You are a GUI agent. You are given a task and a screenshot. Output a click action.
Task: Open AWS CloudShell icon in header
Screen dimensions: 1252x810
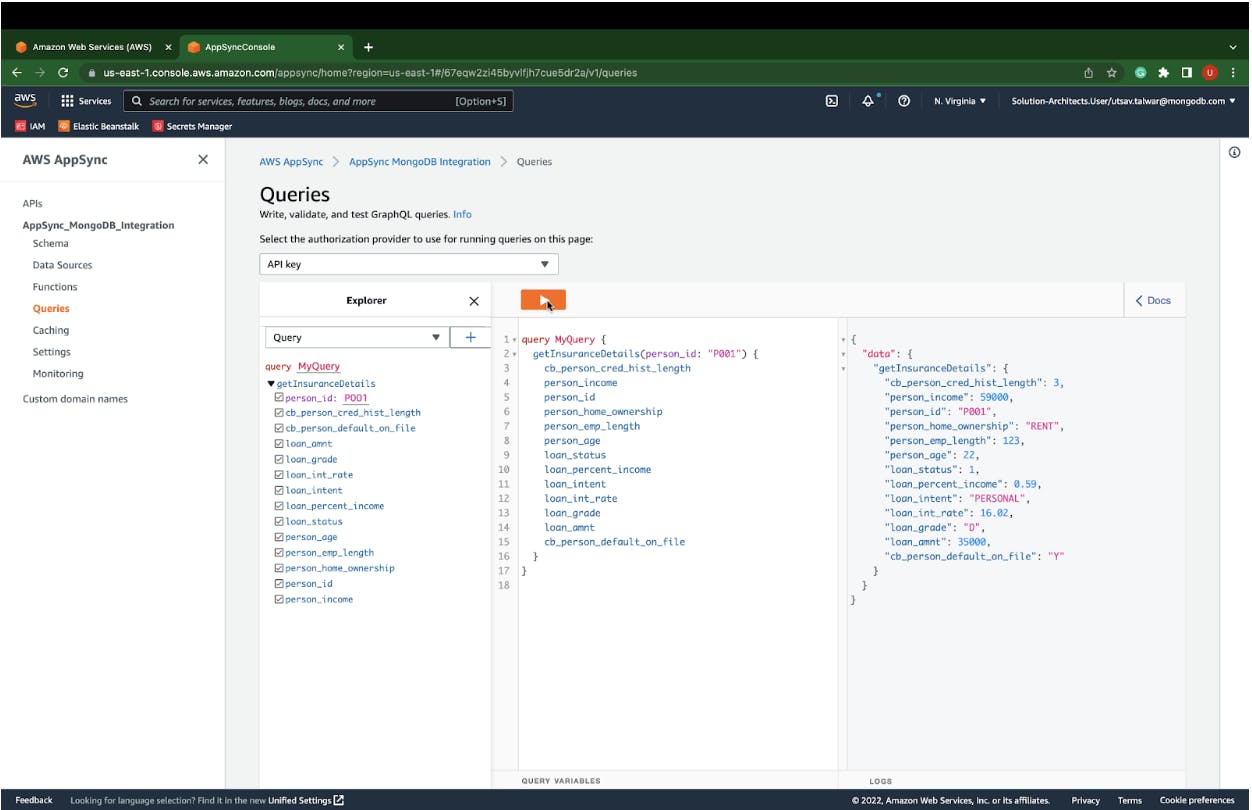click(x=831, y=101)
